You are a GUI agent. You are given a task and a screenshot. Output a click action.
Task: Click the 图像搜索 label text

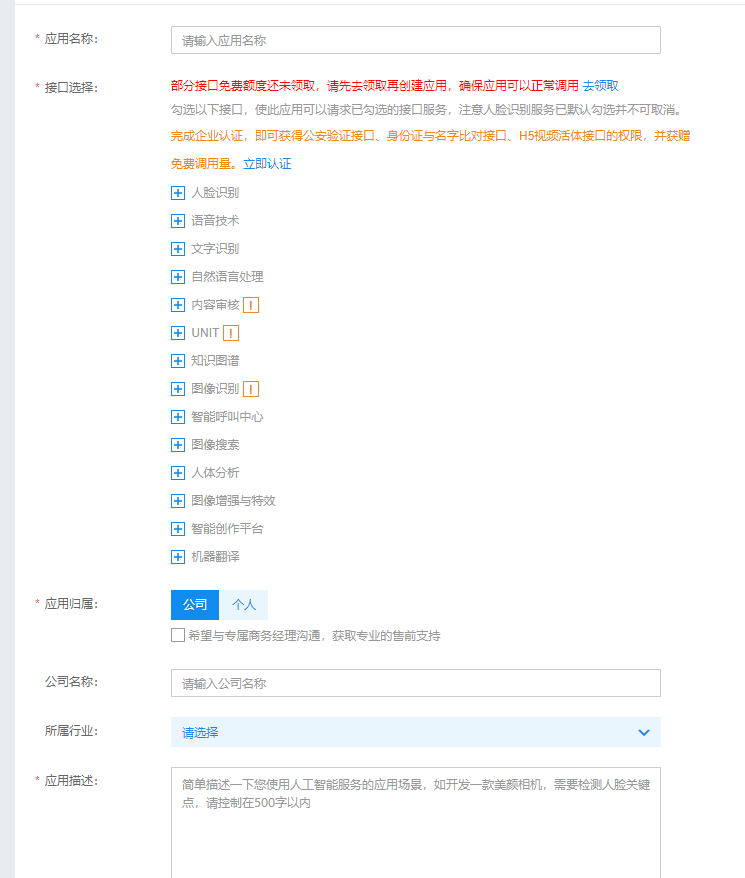pyautogui.click(x=215, y=445)
